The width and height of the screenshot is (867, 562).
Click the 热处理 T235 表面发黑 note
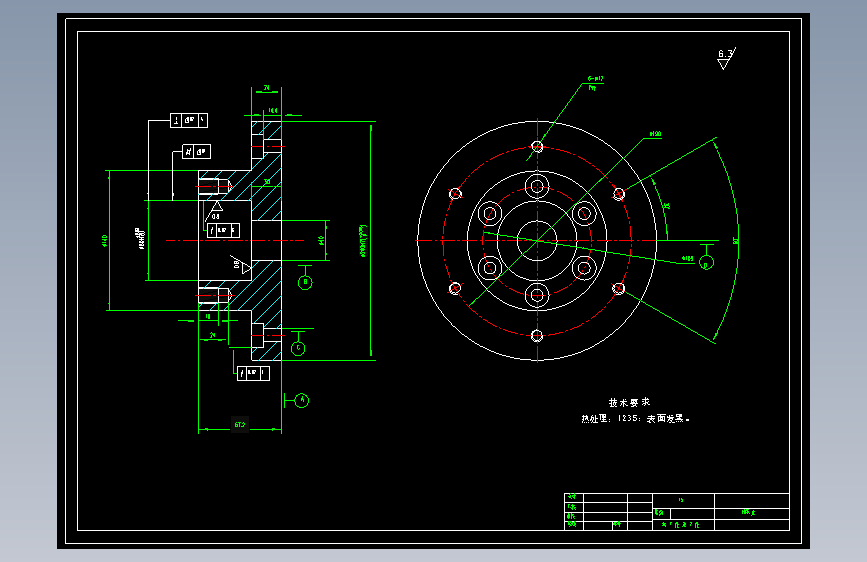tap(635, 419)
